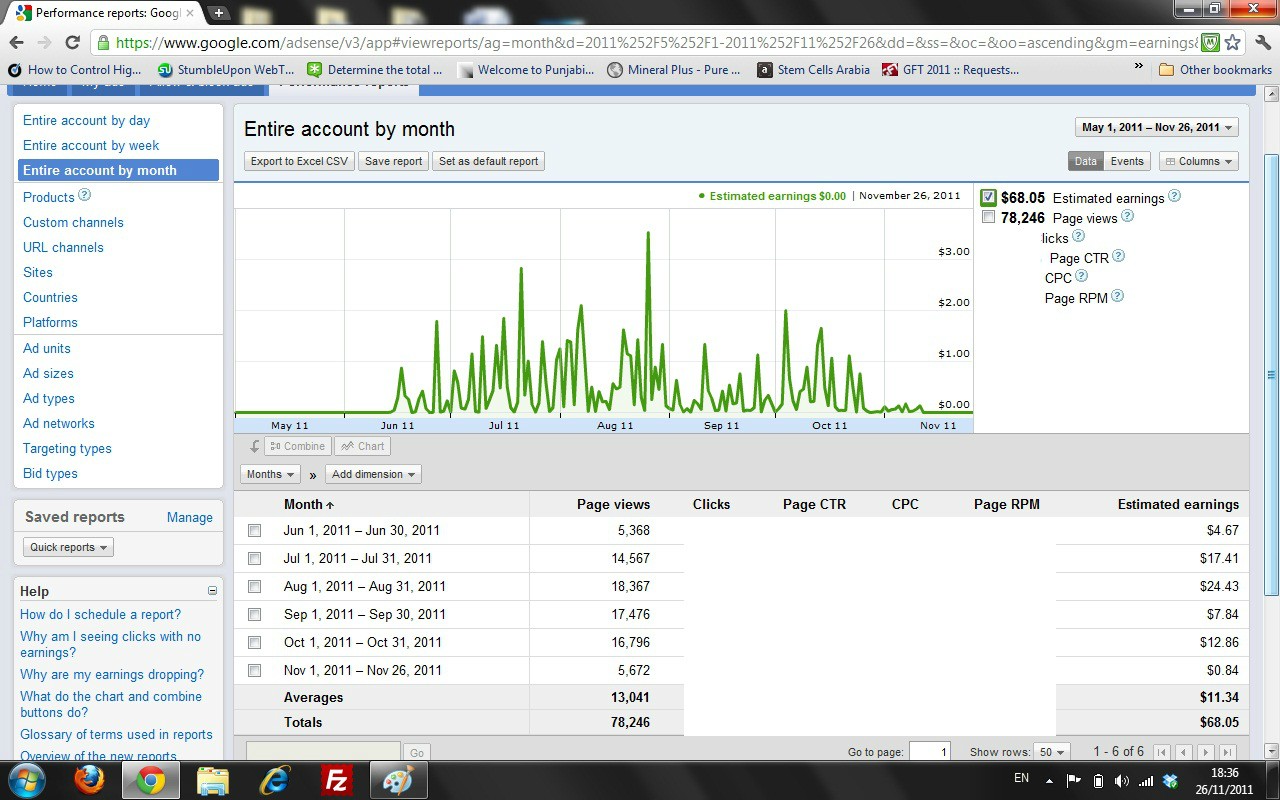This screenshot has height=800, width=1280.
Task: Open Paint from taskbar
Action: coord(399,780)
